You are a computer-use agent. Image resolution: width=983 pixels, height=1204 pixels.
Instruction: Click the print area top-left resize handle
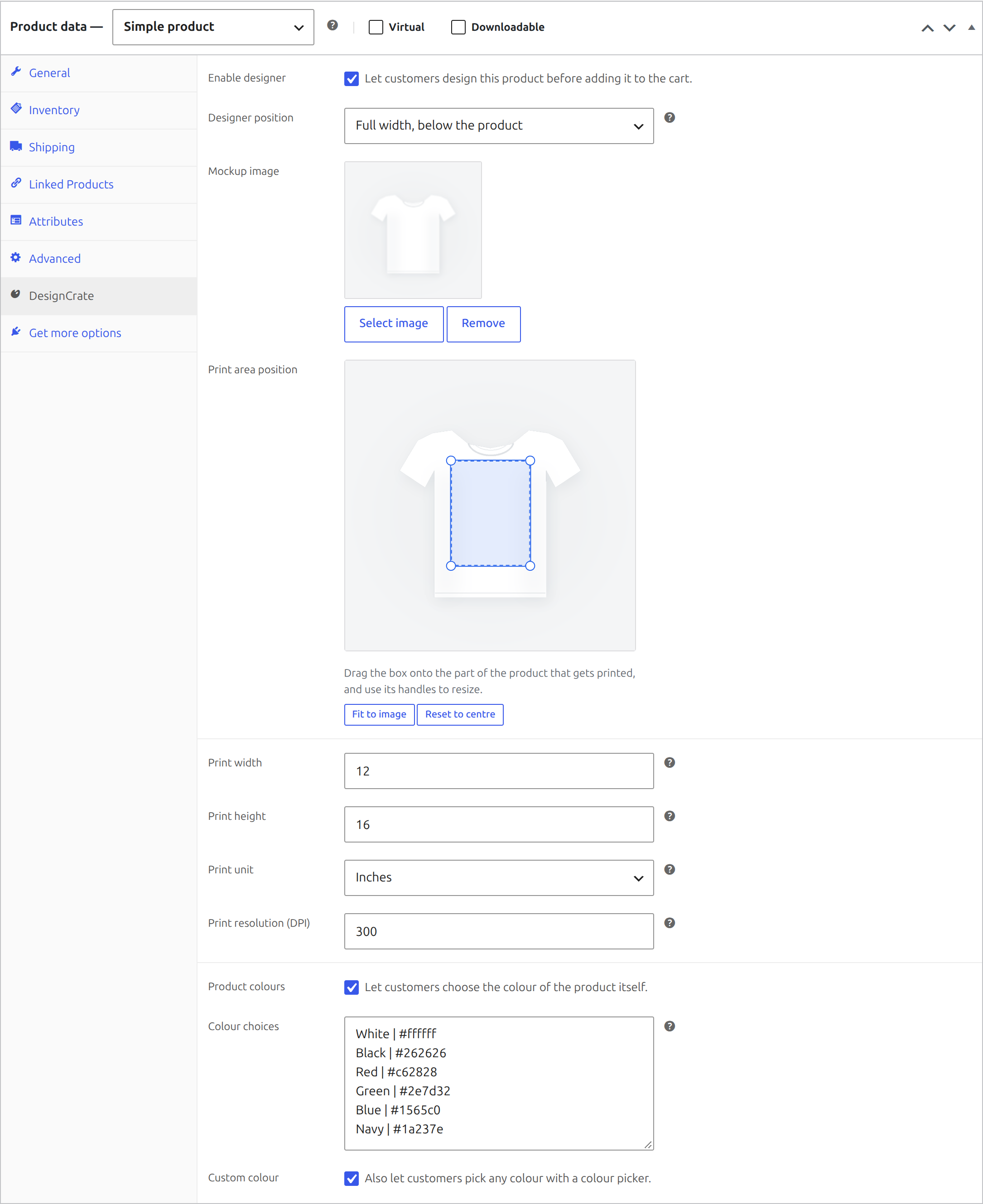[451, 461]
